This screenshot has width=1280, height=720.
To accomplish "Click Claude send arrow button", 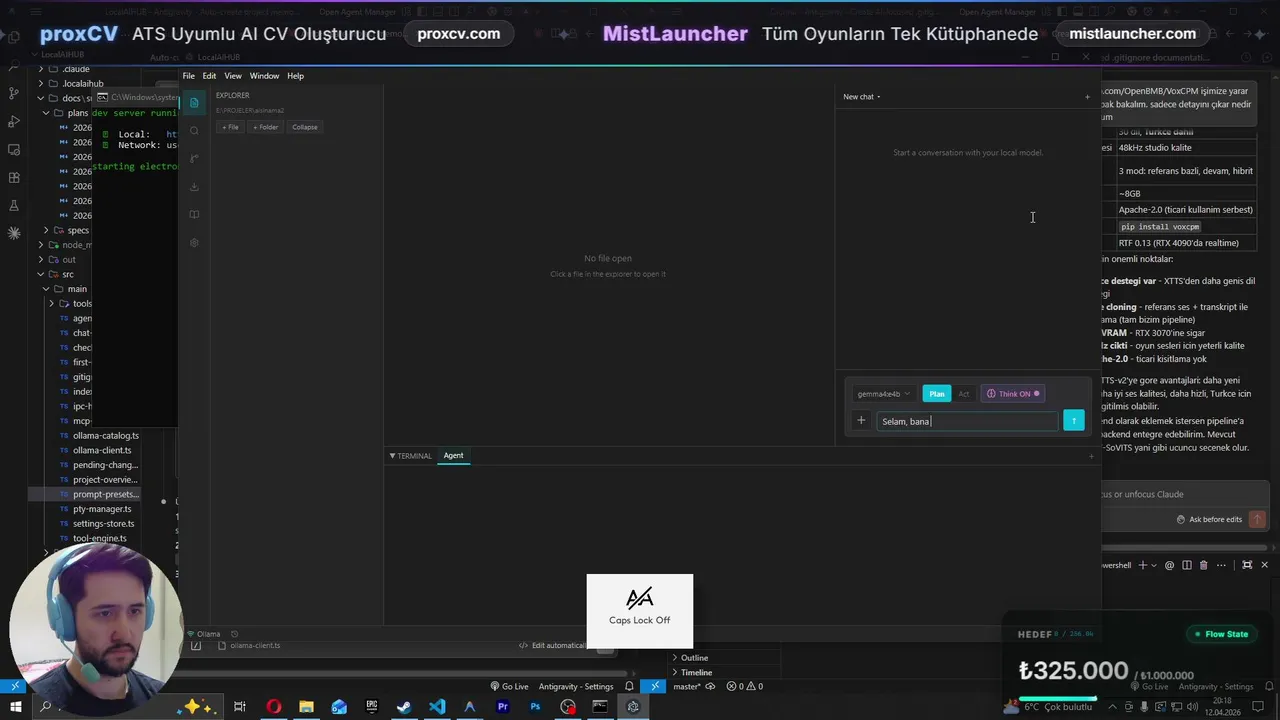I will pos(1258,519).
